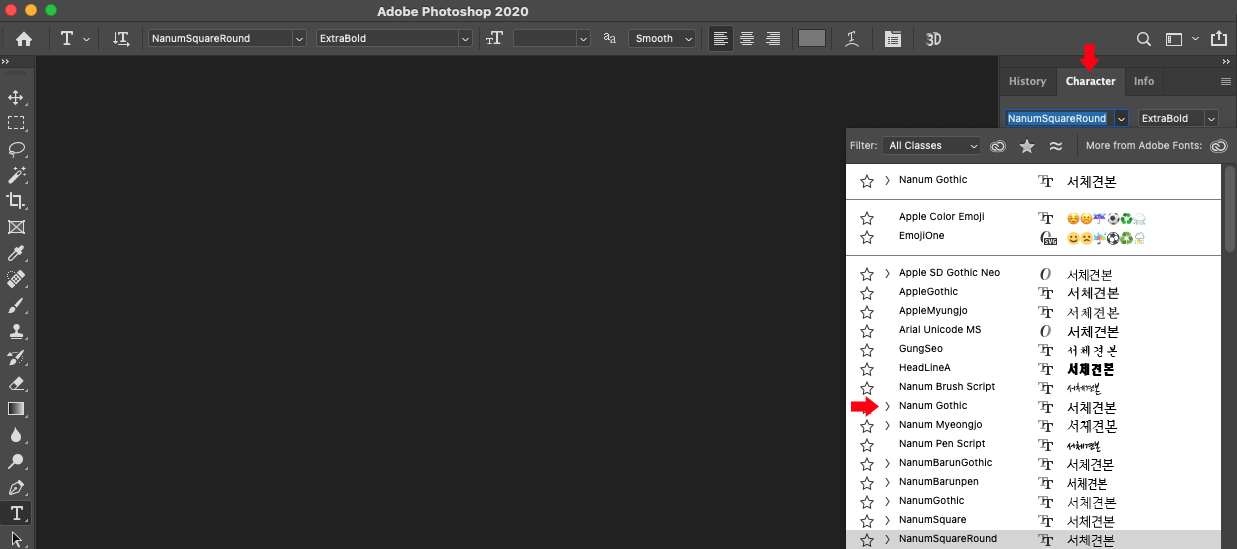Open the Search icon in options bar

(1144, 39)
